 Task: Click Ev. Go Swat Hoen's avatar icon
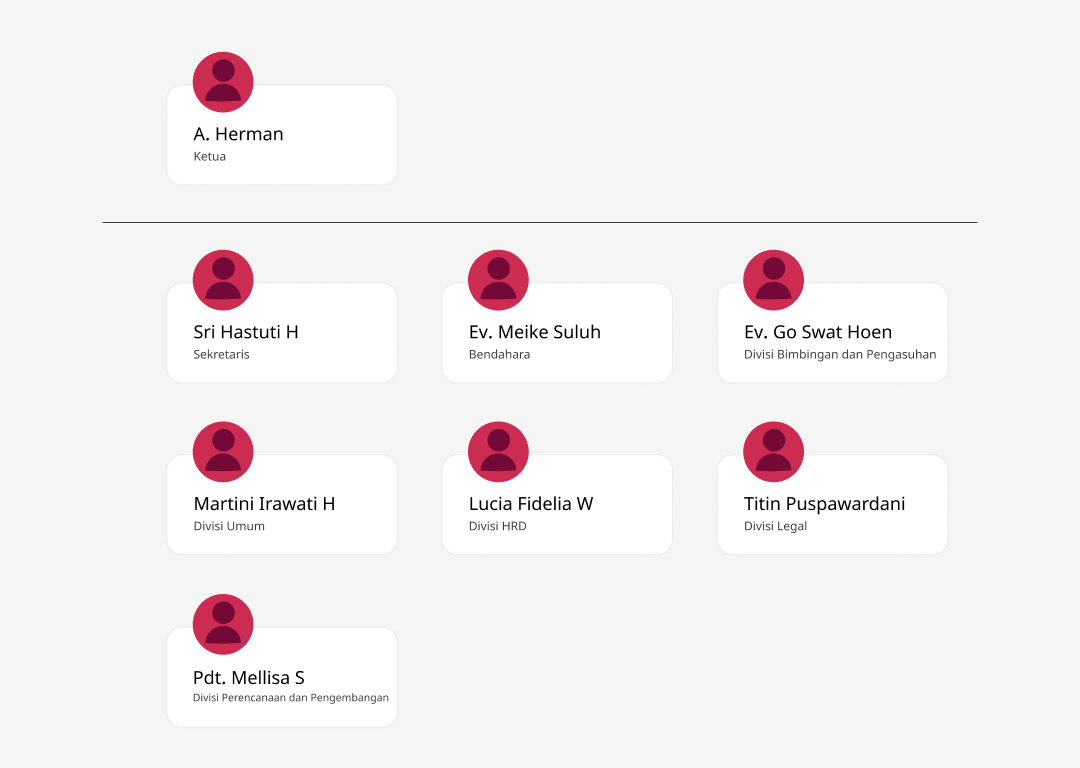pyautogui.click(x=773, y=280)
